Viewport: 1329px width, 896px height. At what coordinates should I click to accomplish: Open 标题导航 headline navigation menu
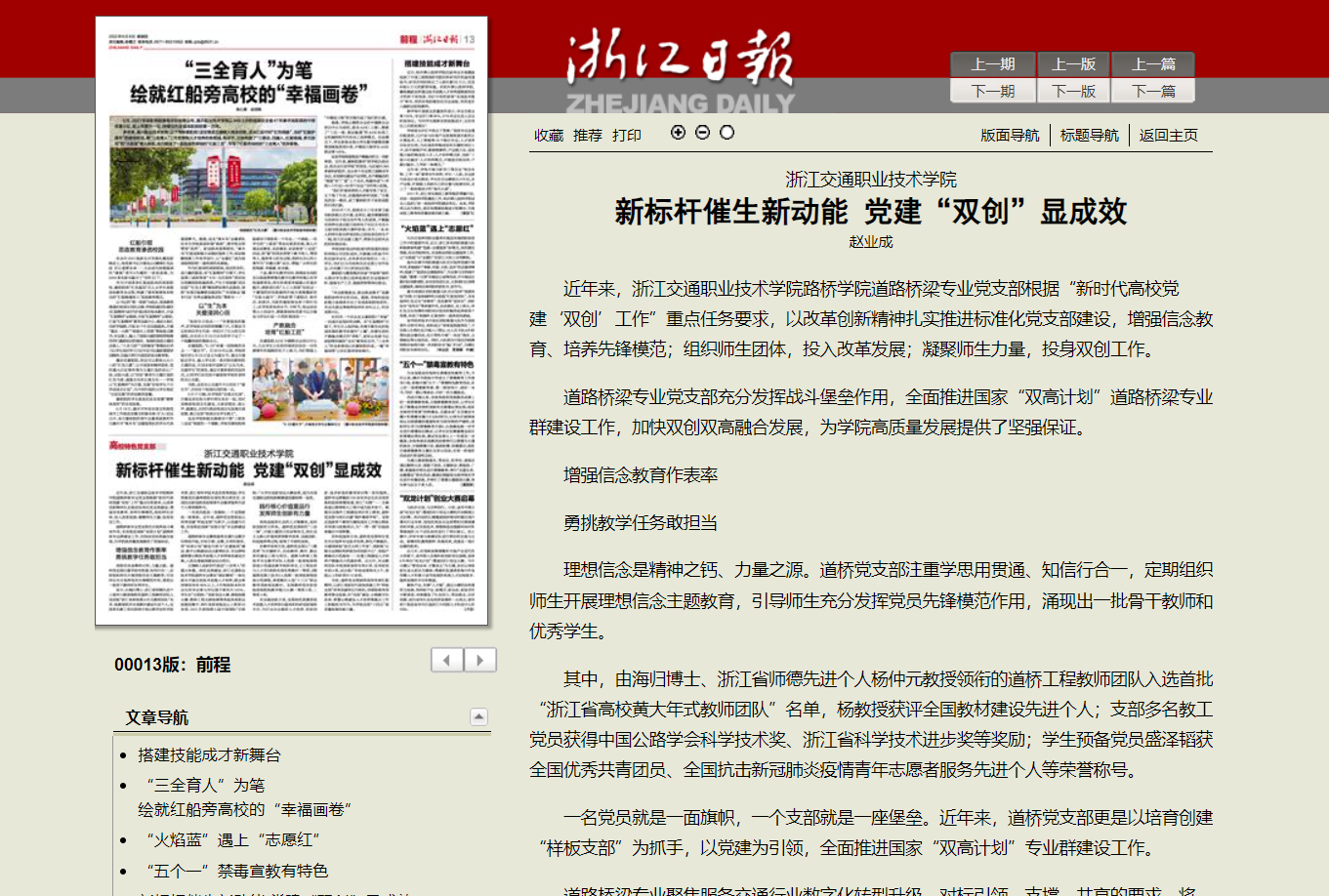[x=1090, y=136]
